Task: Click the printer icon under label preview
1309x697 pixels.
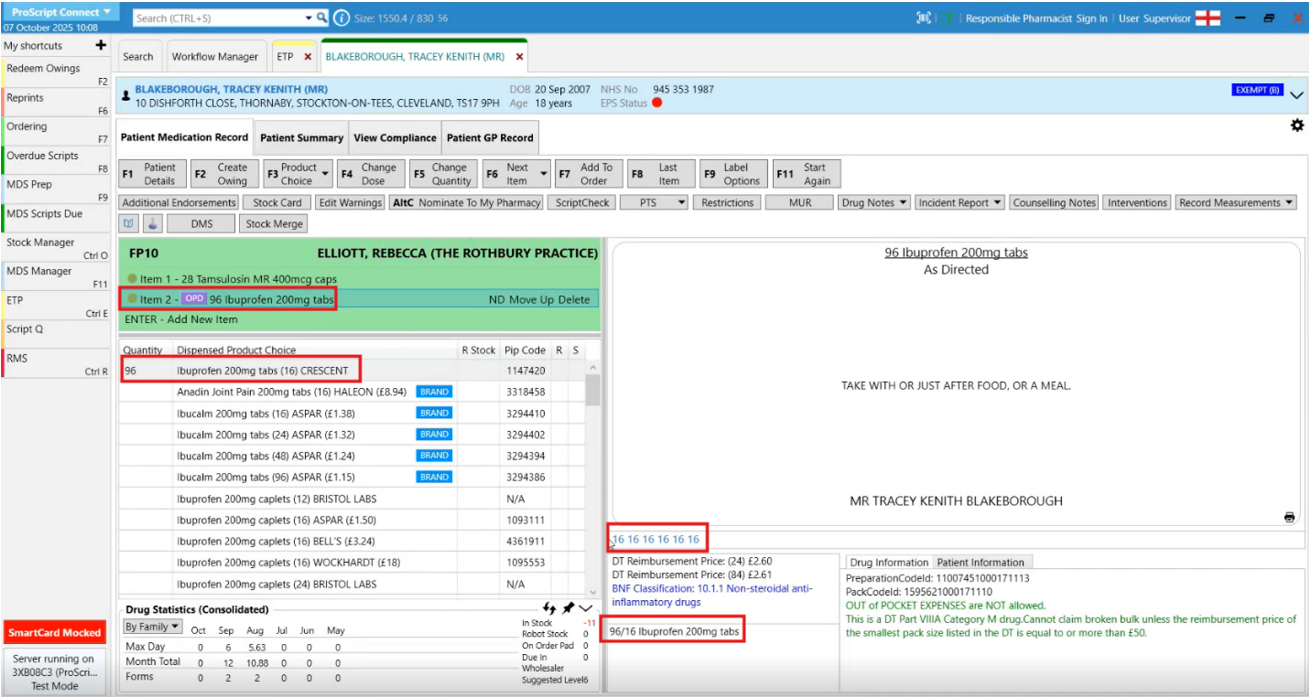Action: click(x=1289, y=517)
